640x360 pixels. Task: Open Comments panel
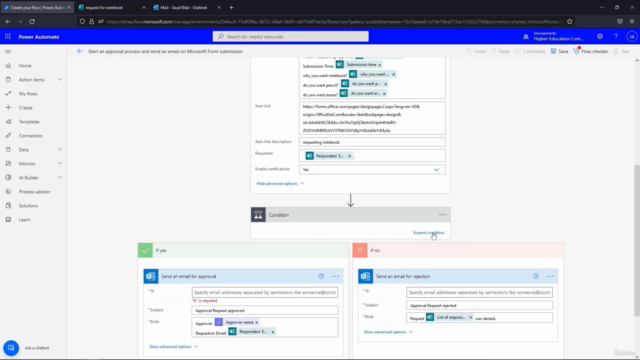530,51
